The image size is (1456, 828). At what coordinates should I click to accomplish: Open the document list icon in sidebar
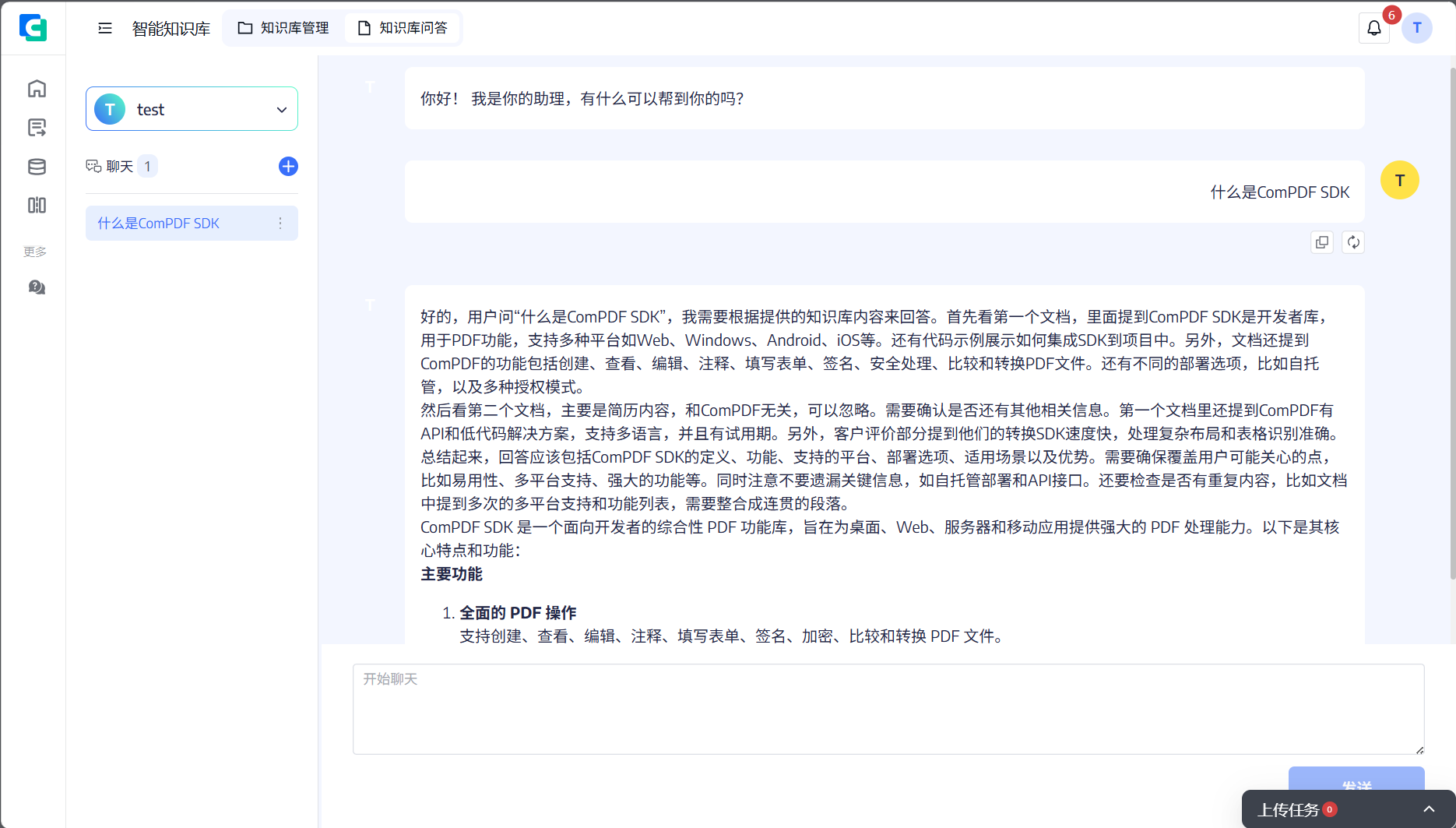click(37, 127)
